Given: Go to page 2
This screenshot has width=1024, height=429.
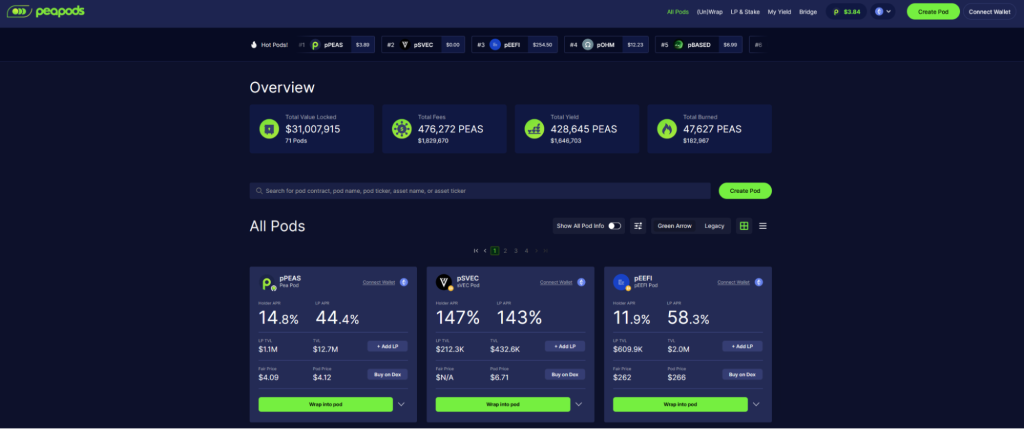Looking at the screenshot, I should (x=505, y=251).
